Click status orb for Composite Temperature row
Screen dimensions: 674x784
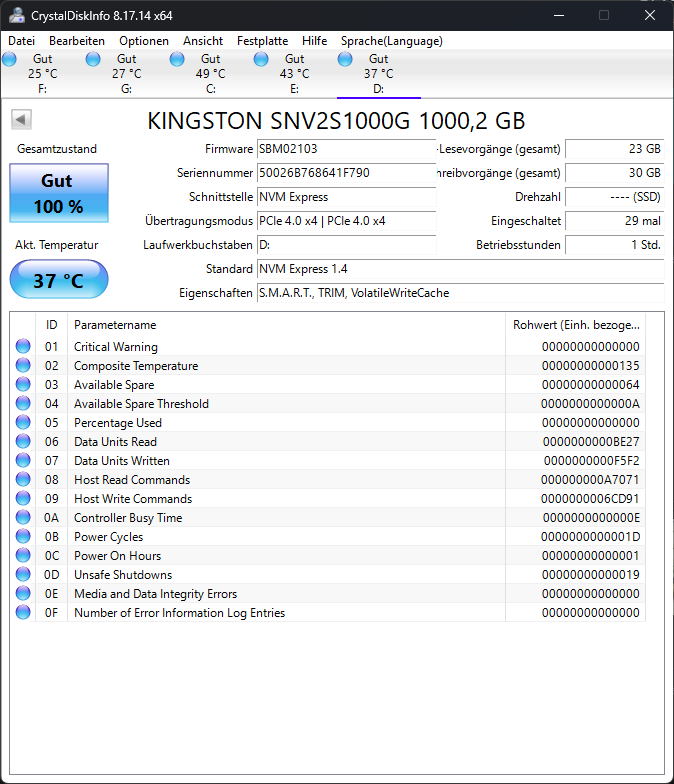[x=23, y=365]
